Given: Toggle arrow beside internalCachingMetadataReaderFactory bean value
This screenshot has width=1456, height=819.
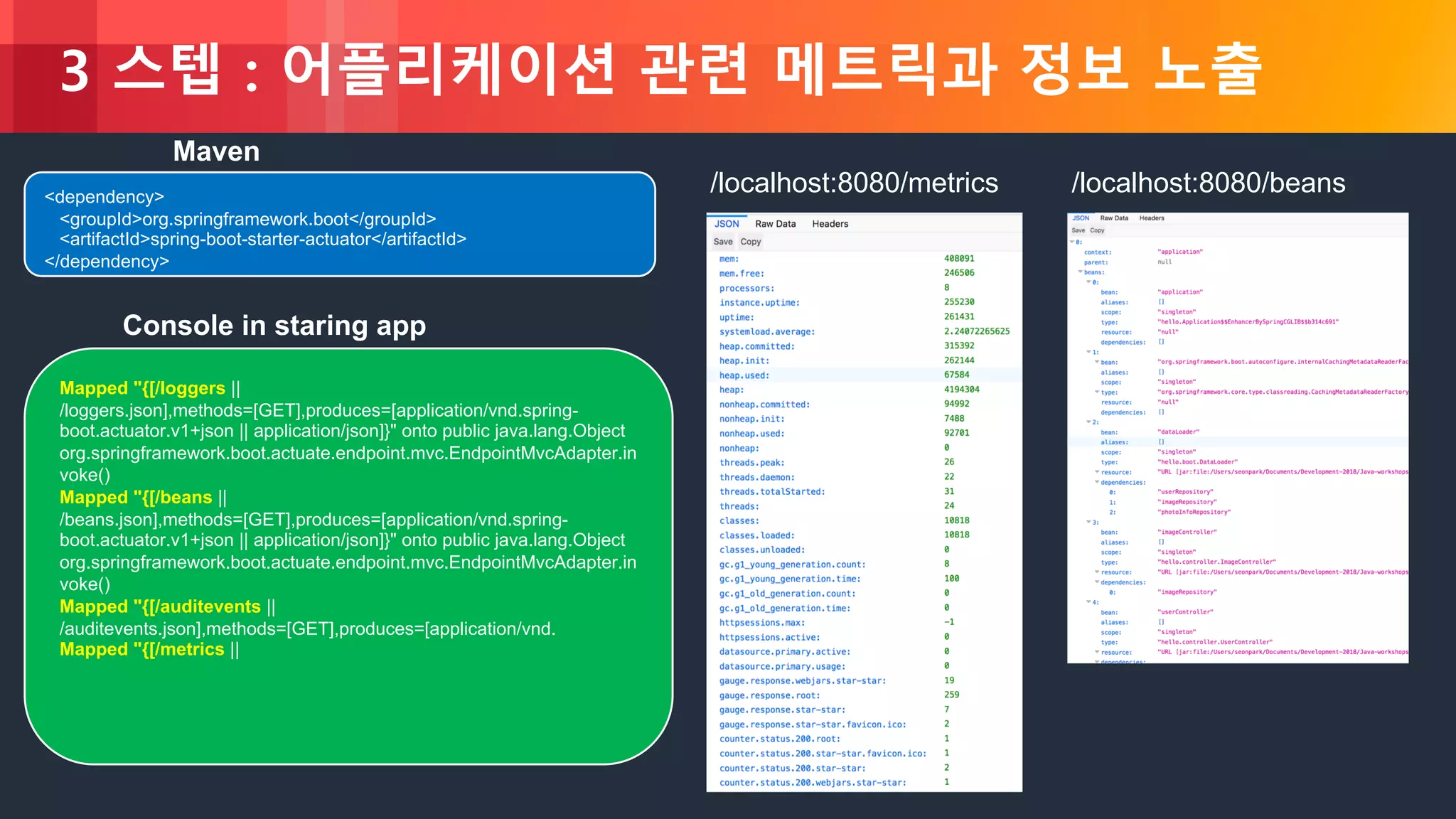Looking at the screenshot, I should (x=1097, y=362).
